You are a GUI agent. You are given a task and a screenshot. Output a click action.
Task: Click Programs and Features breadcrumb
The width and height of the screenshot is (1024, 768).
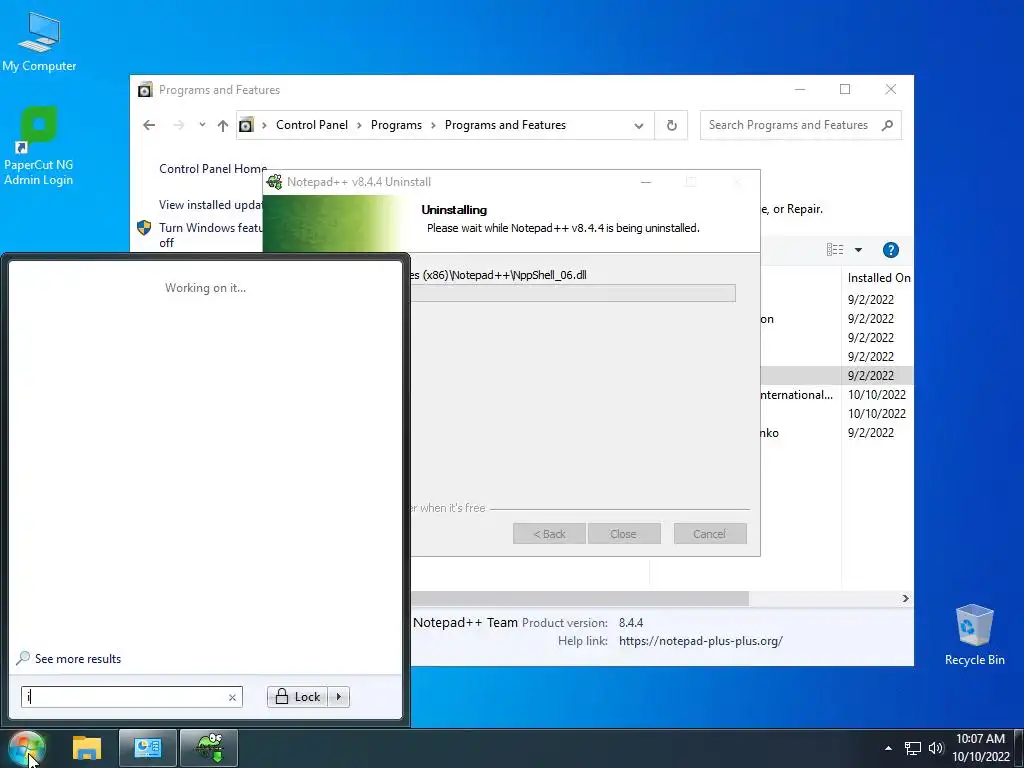click(505, 125)
